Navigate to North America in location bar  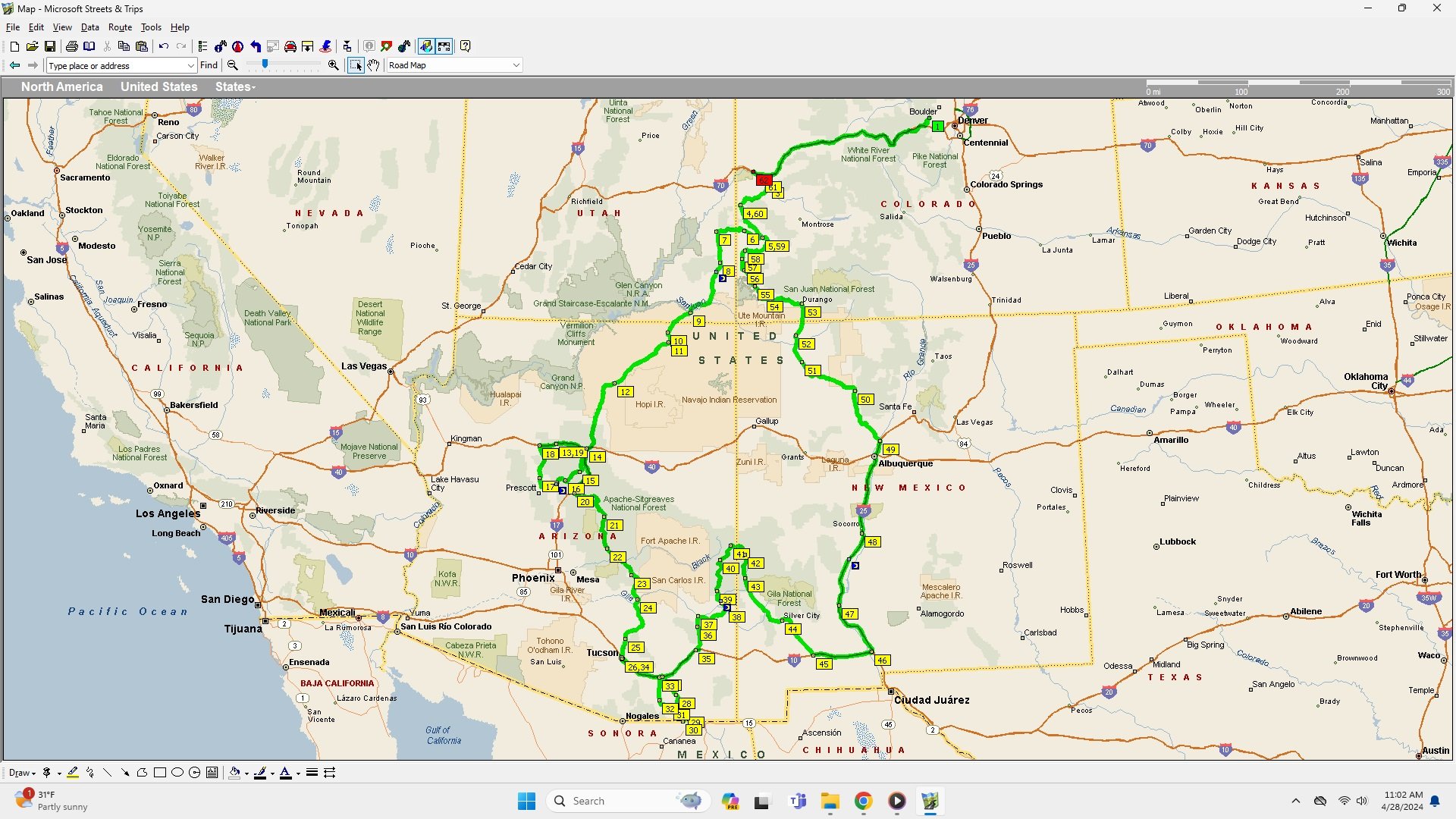(61, 86)
